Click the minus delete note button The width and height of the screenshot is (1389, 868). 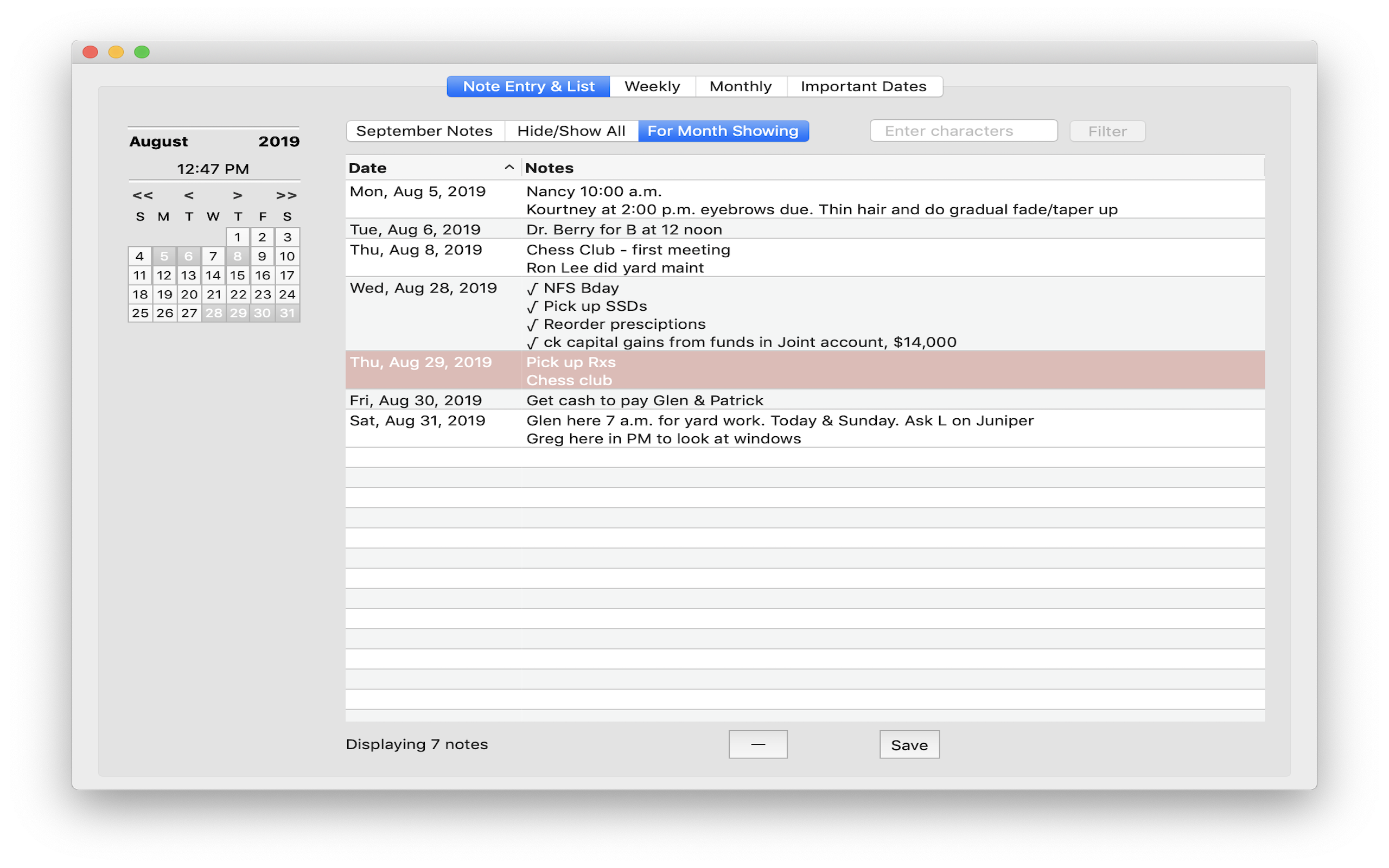click(757, 744)
